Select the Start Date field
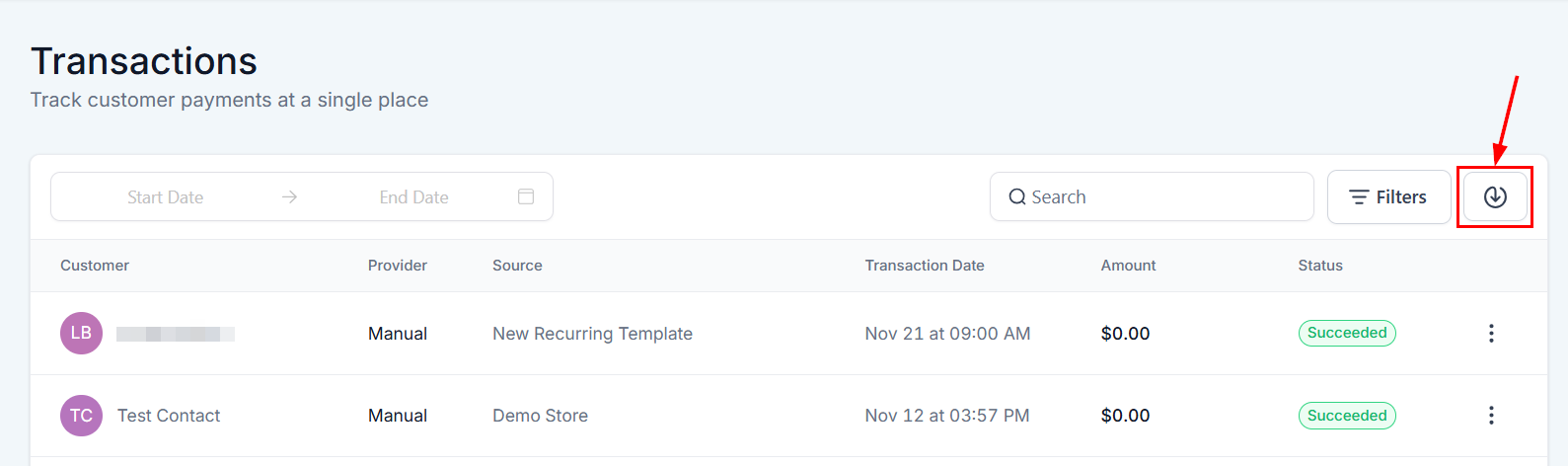This screenshot has width=1568, height=466. [165, 197]
